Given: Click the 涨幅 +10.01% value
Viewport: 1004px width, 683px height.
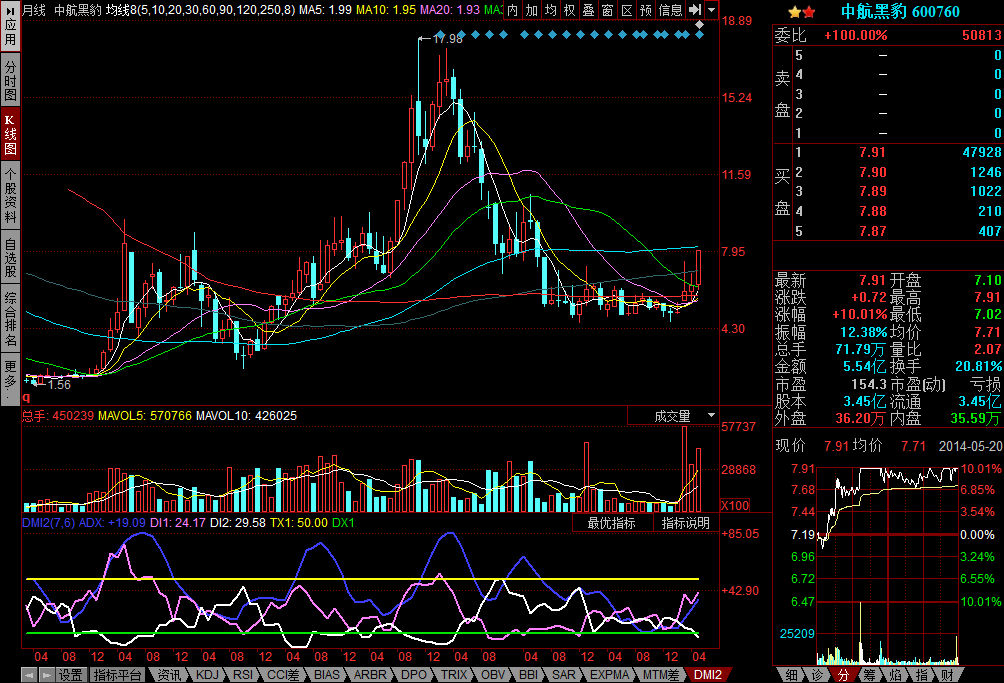Looking at the screenshot, I should pyautogui.click(x=859, y=314).
